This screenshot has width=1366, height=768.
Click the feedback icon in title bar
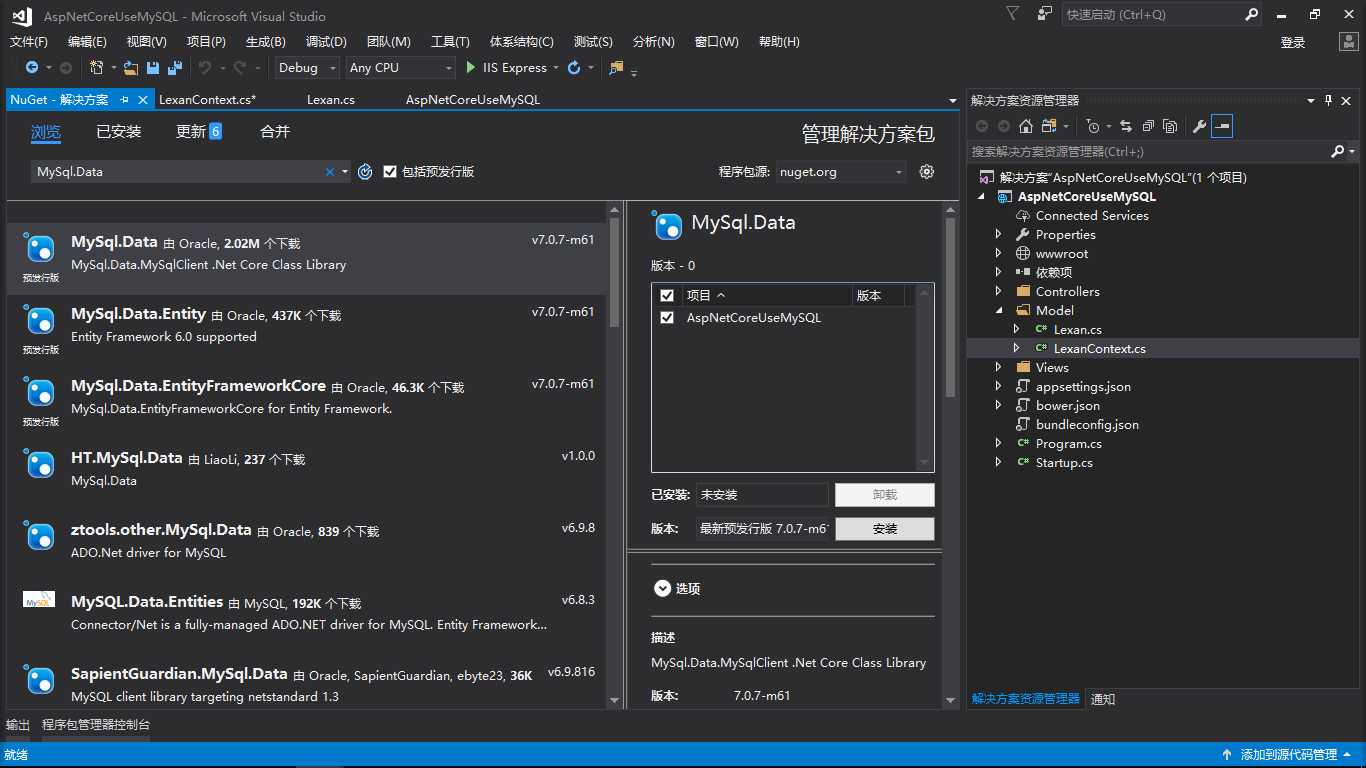pyautogui.click(x=1045, y=14)
